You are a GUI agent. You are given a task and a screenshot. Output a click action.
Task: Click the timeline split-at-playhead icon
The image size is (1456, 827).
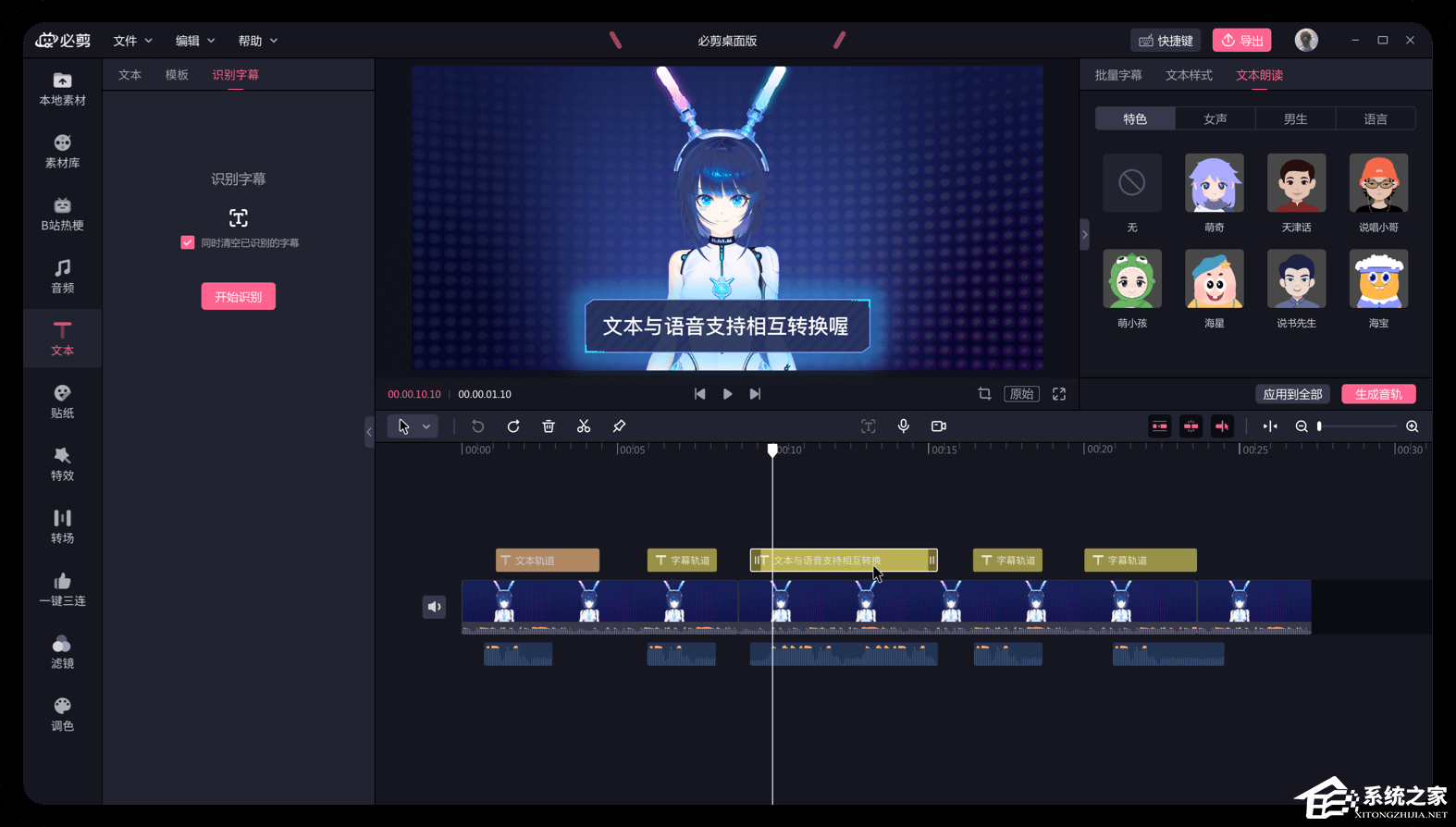[1270, 426]
